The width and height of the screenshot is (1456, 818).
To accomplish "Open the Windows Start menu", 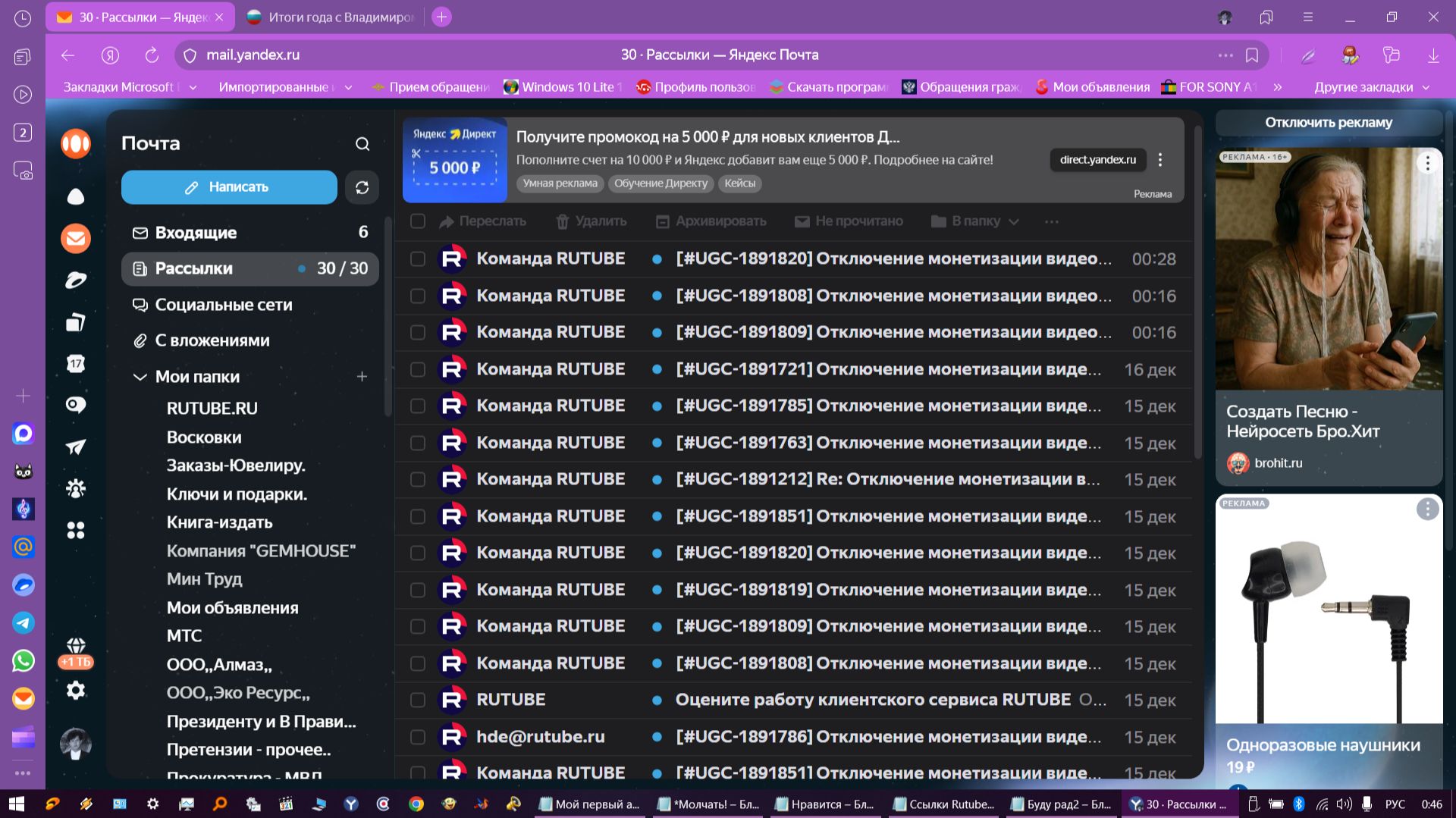I will [x=16, y=804].
